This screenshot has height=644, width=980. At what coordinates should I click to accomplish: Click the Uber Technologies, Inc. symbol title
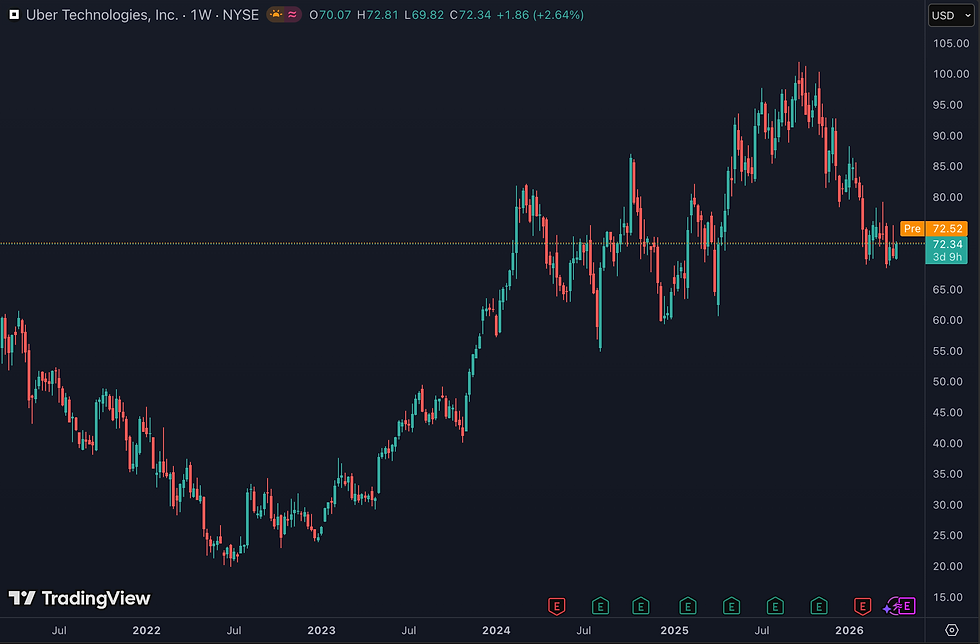click(x=102, y=14)
